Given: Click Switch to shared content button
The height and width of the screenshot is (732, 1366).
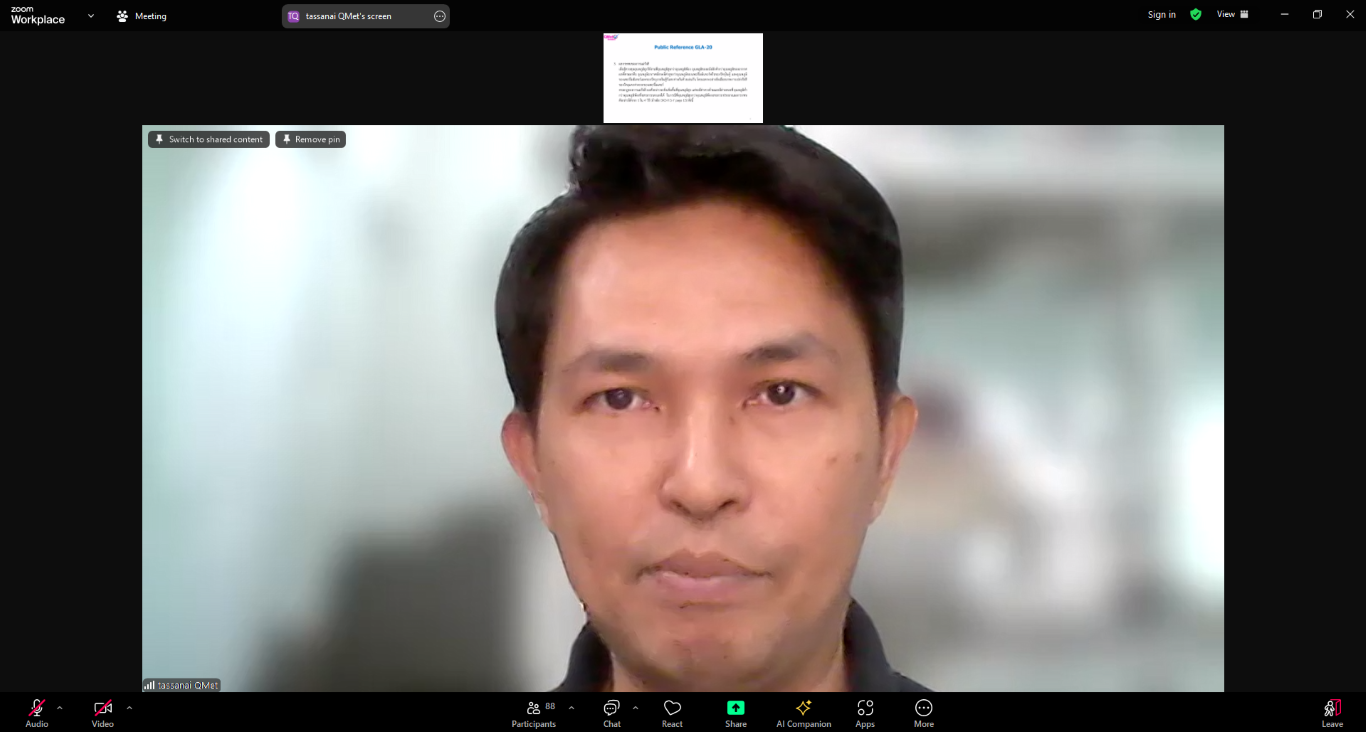Looking at the screenshot, I should [x=209, y=139].
